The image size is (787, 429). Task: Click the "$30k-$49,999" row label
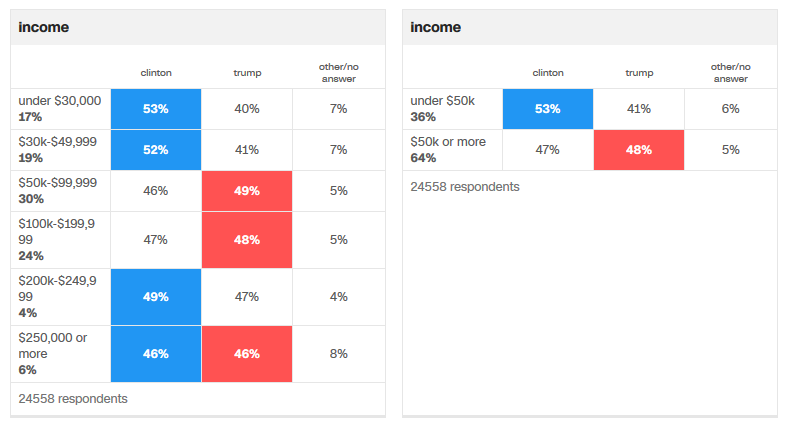[58, 142]
